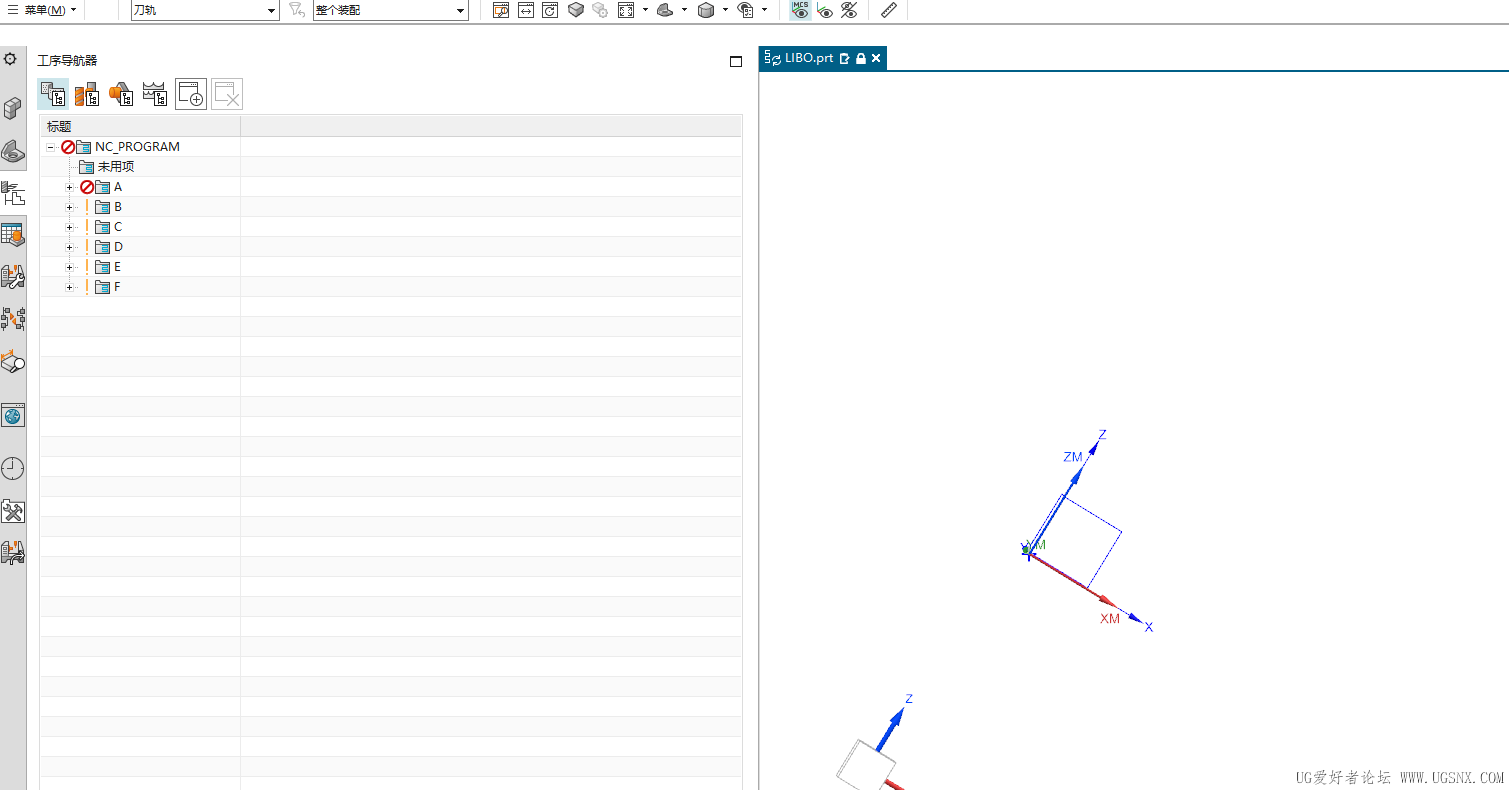
Task: Open the resource bar settings gear
Action: (10, 59)
